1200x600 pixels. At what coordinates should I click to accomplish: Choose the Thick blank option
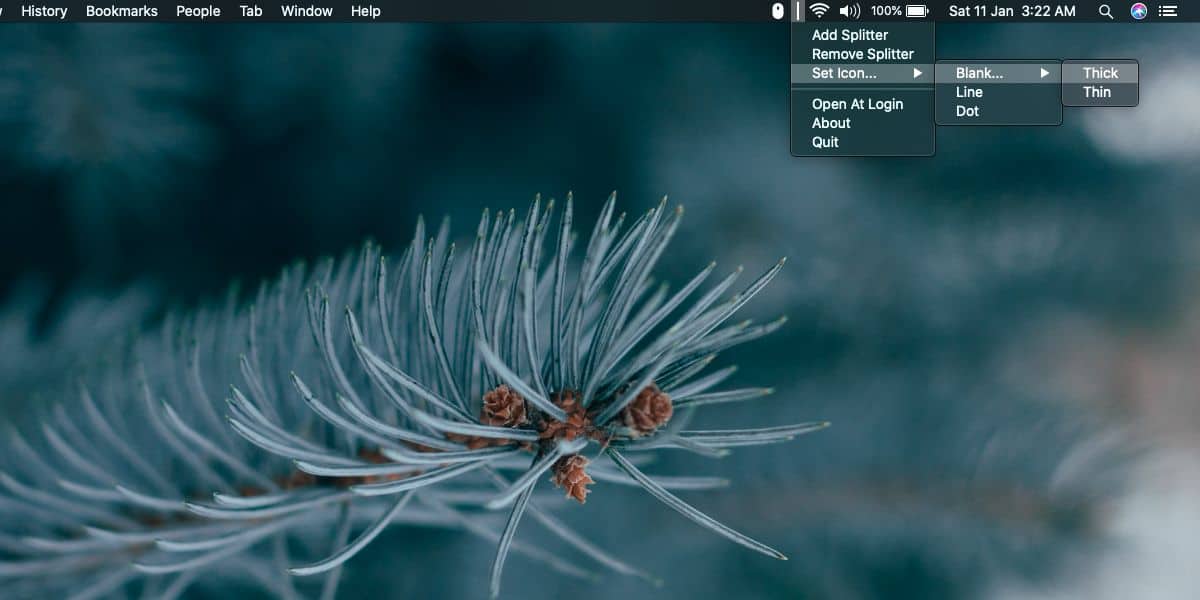(1100, 73)
